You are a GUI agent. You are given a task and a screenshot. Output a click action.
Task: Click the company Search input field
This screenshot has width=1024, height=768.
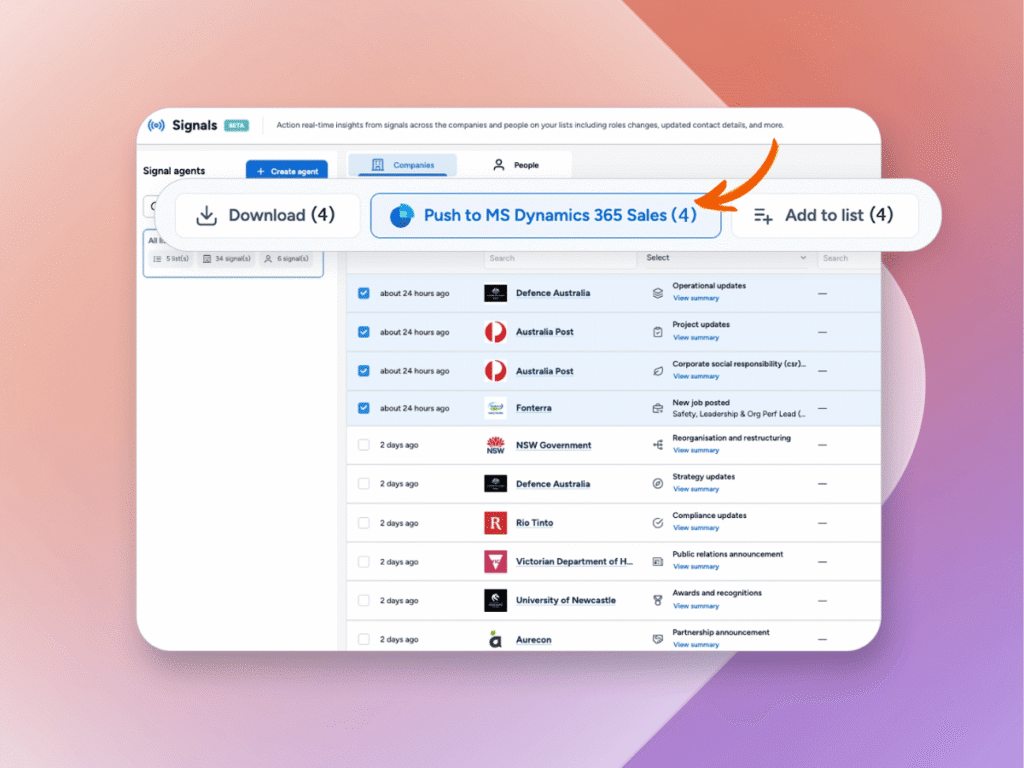coord(560,258)
